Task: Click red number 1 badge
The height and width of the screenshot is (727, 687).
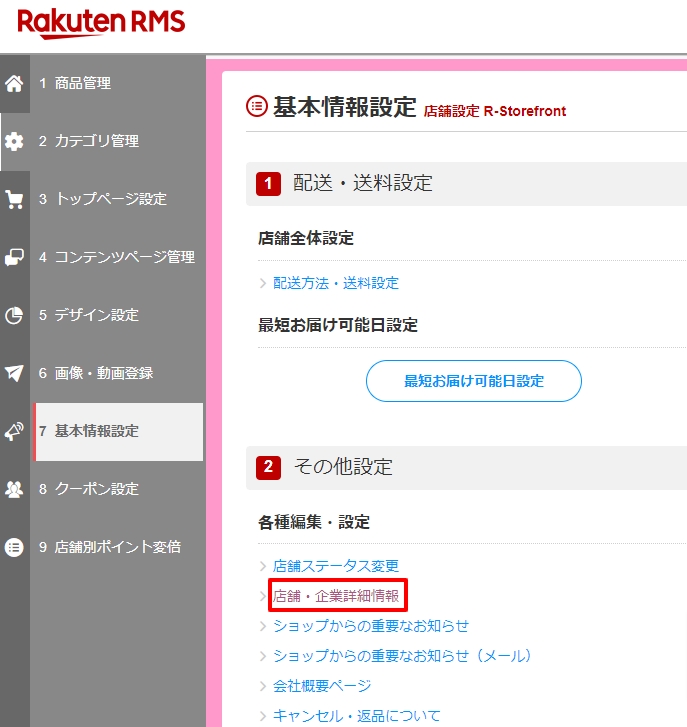Action: (268, 184)
